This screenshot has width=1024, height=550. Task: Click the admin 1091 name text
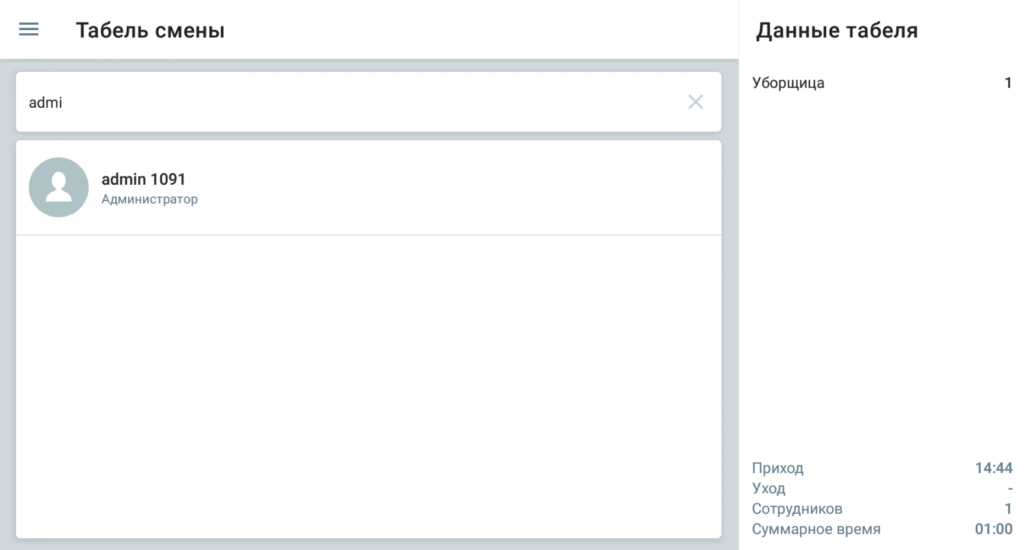143,179
